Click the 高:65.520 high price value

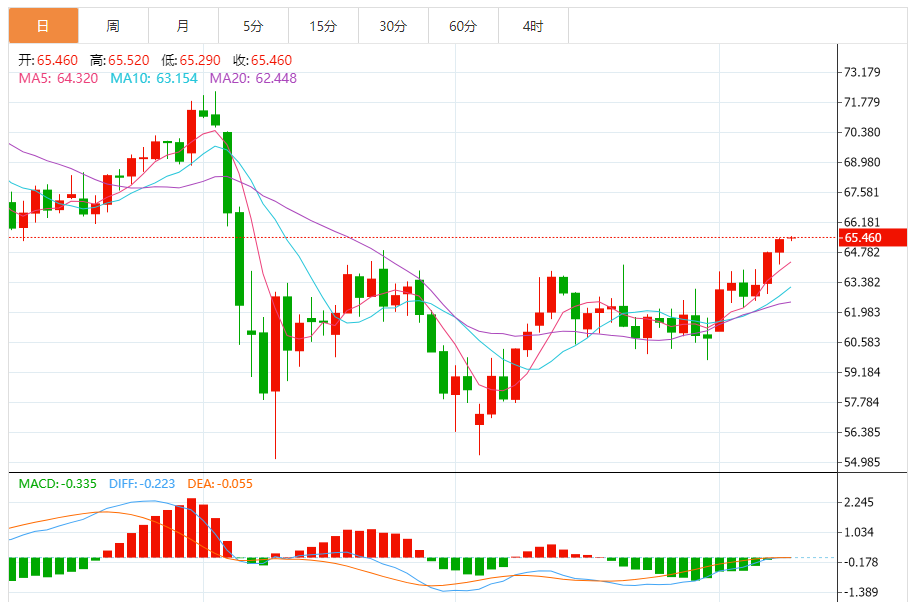tap(119, 60)
